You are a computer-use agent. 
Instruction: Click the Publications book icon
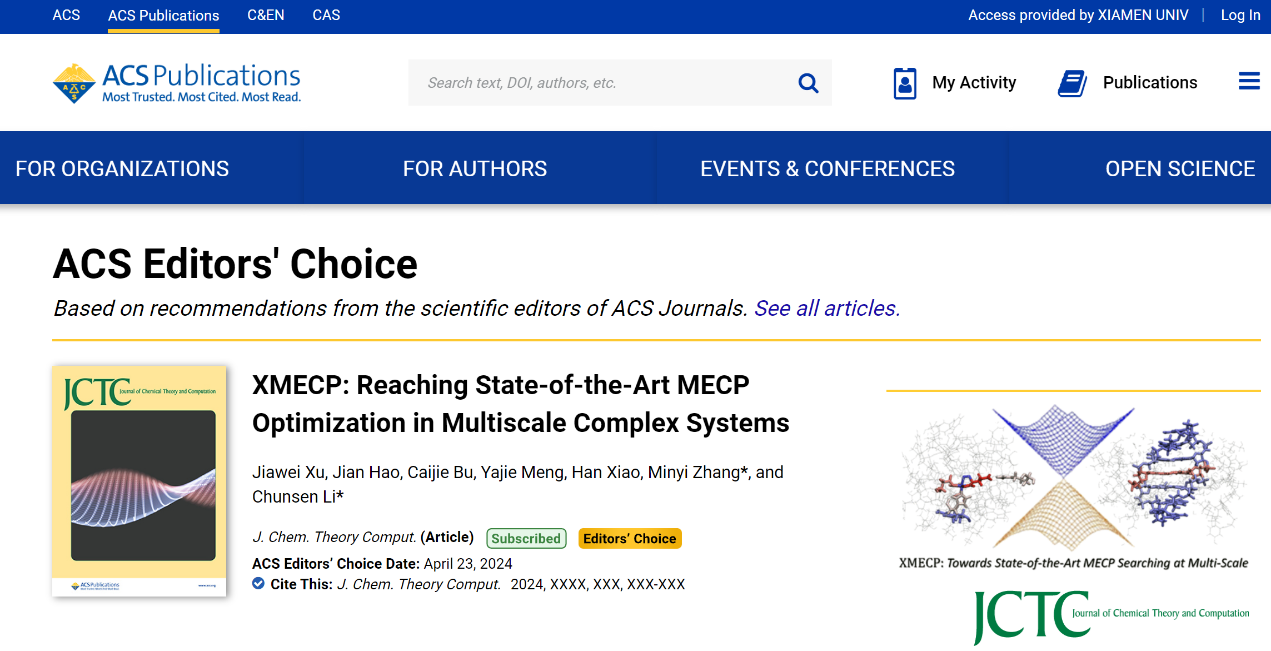click(x=1072, y=83)
